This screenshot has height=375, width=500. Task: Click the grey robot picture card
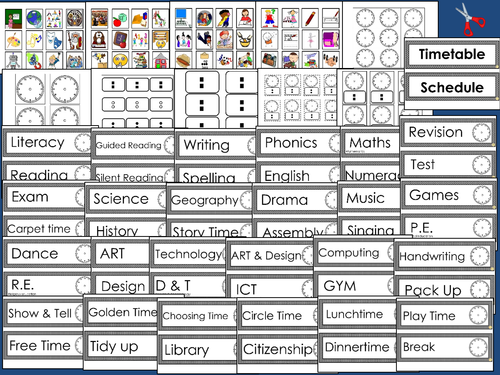point(13,60)
